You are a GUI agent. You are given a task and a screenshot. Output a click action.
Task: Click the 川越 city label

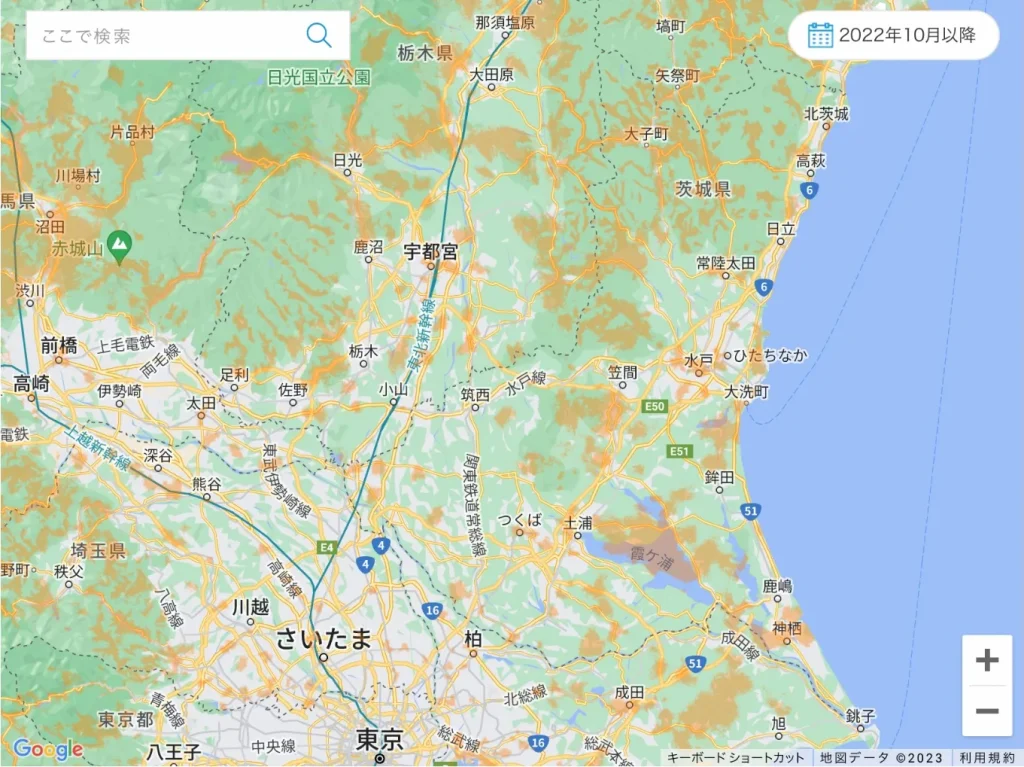tap(250, 607)
